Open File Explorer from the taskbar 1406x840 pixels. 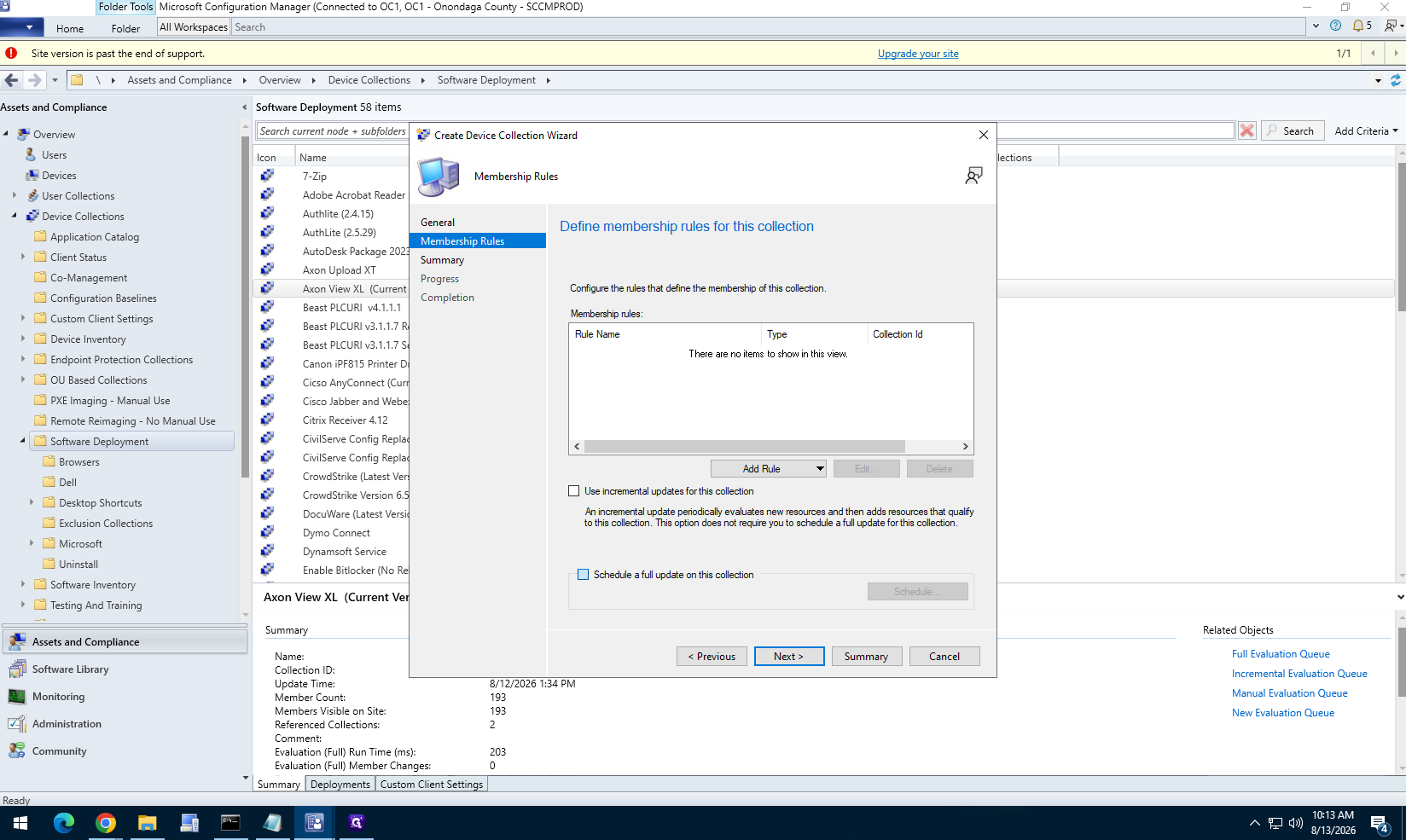(148, 823)
